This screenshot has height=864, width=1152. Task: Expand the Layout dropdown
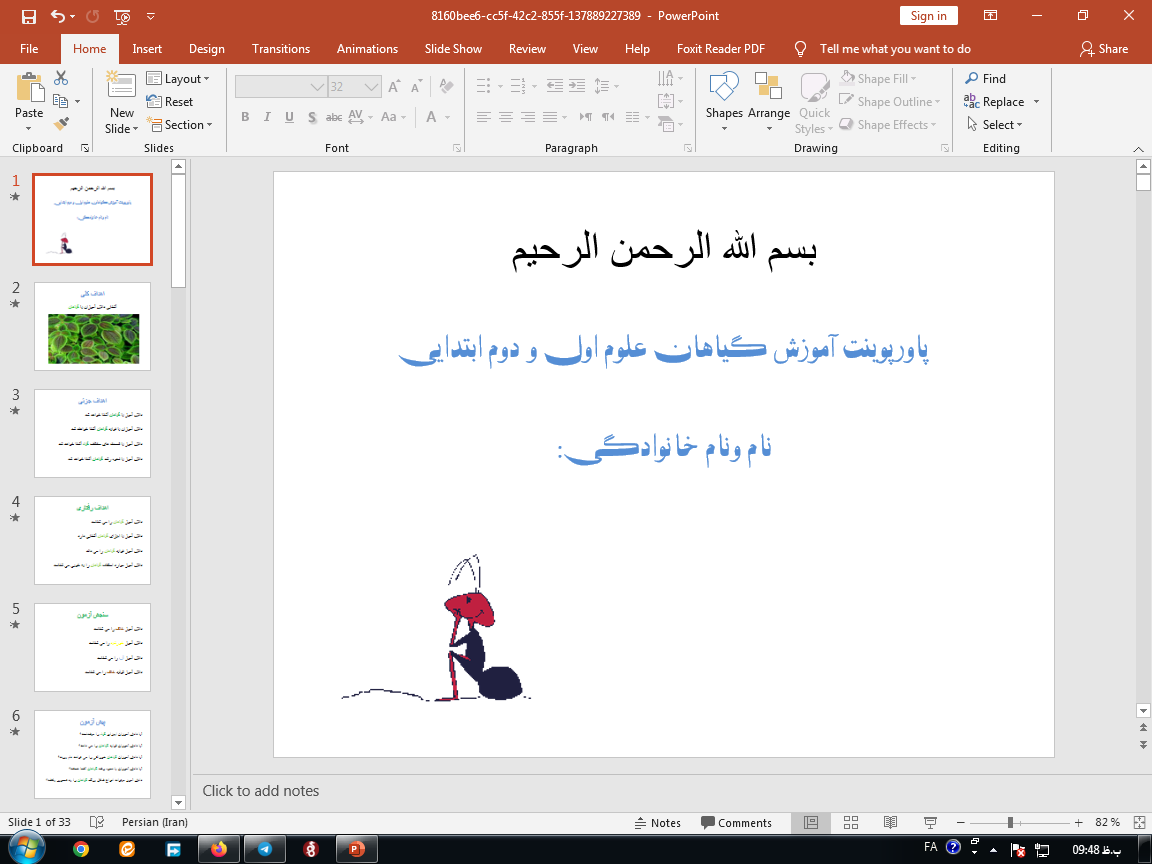[x=178, y=79]
